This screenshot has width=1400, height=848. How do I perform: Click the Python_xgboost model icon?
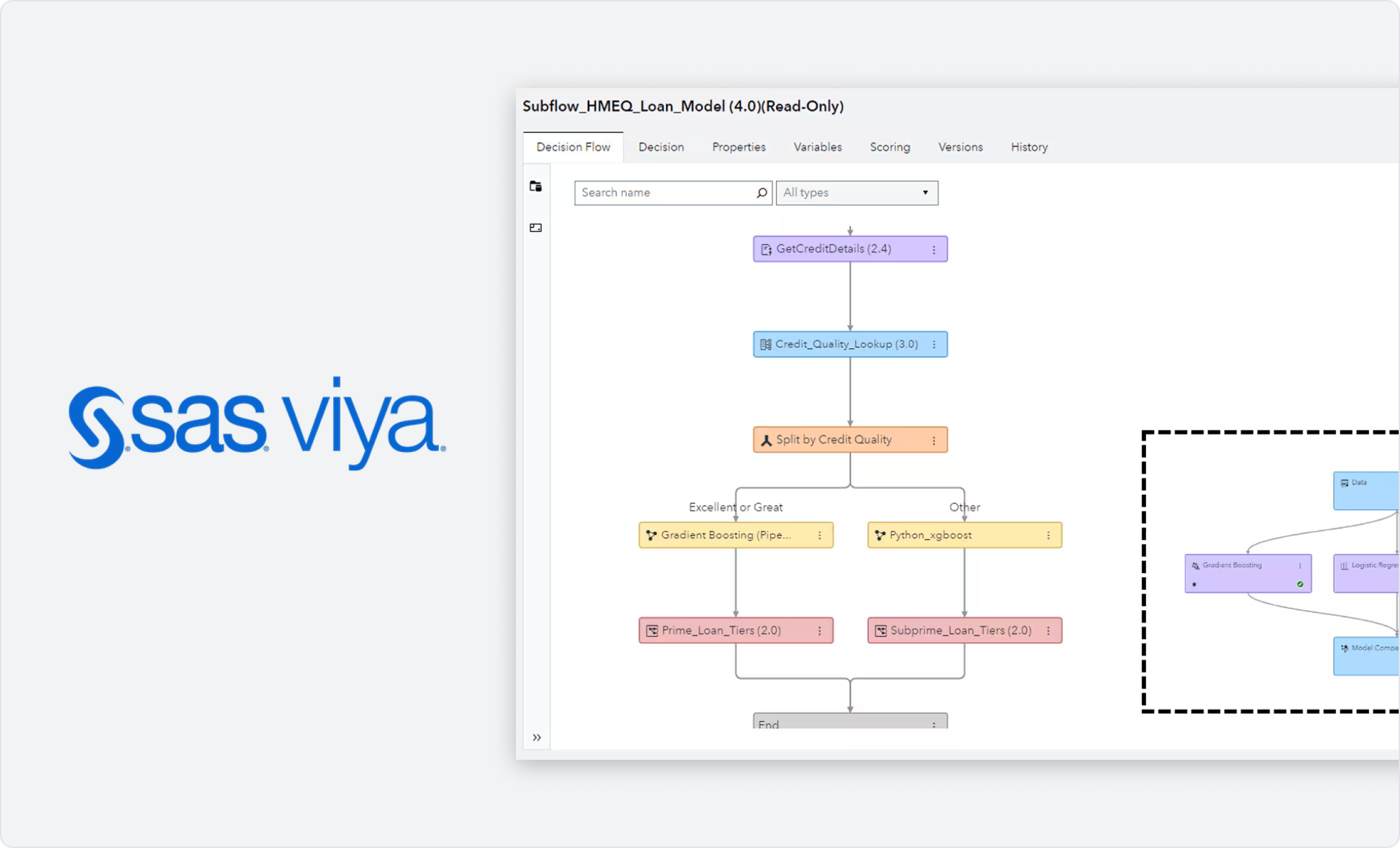coord(880,536)
